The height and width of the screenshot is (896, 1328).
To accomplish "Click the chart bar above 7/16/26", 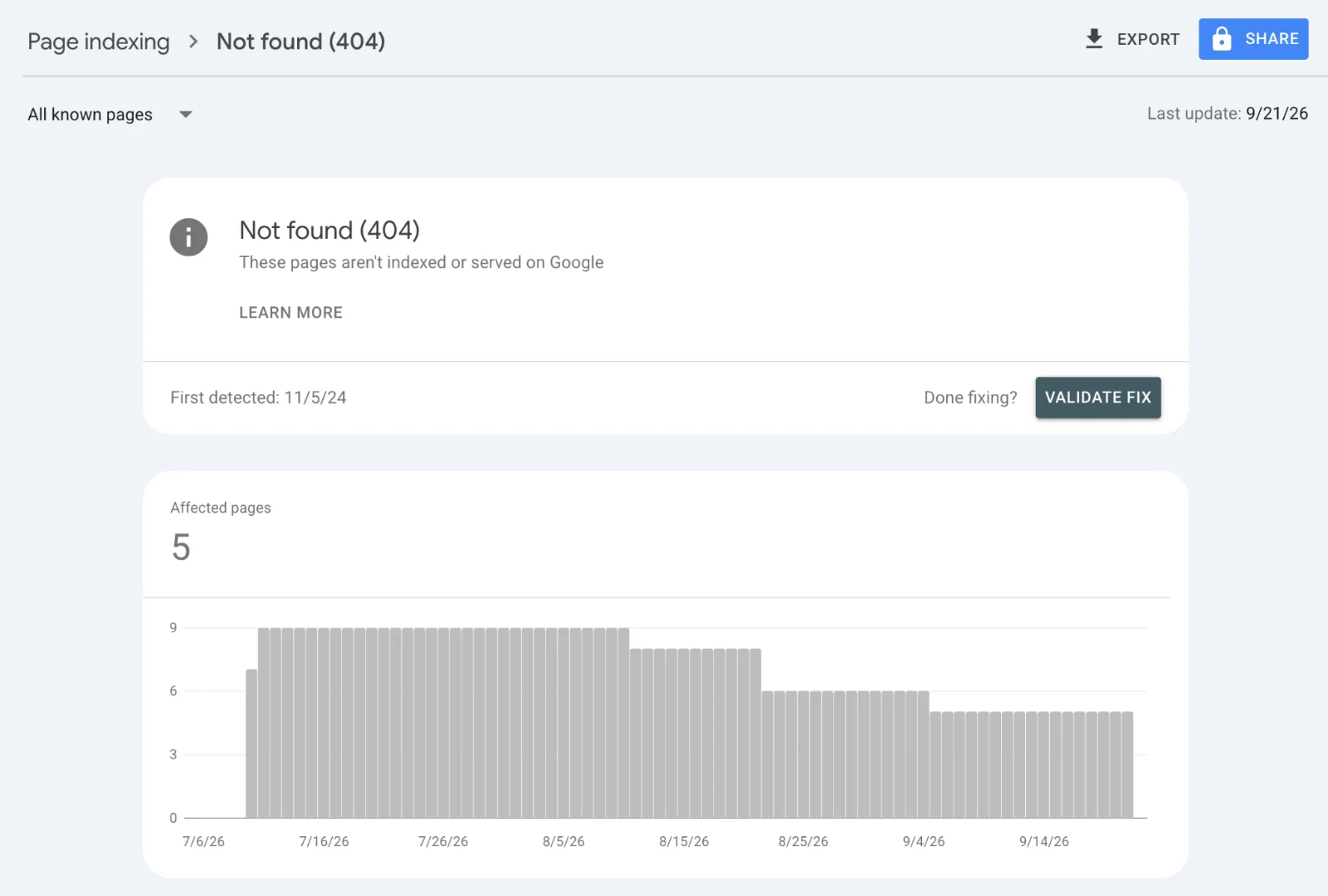I will (x=324, y=723).
